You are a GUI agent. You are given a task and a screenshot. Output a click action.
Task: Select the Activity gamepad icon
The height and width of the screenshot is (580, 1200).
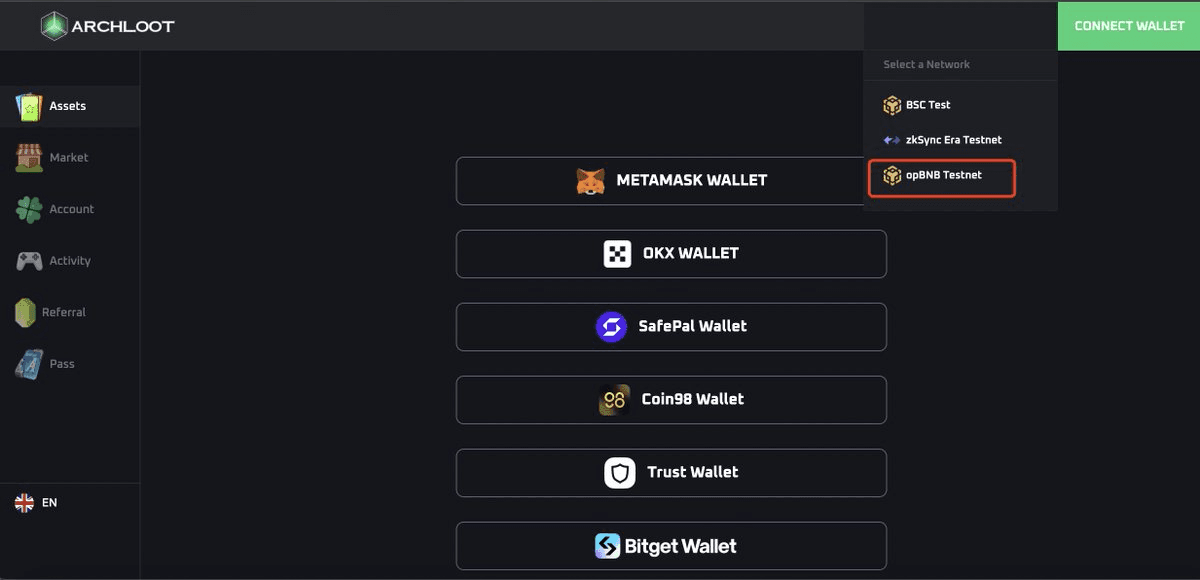click(x=27, y=260)
